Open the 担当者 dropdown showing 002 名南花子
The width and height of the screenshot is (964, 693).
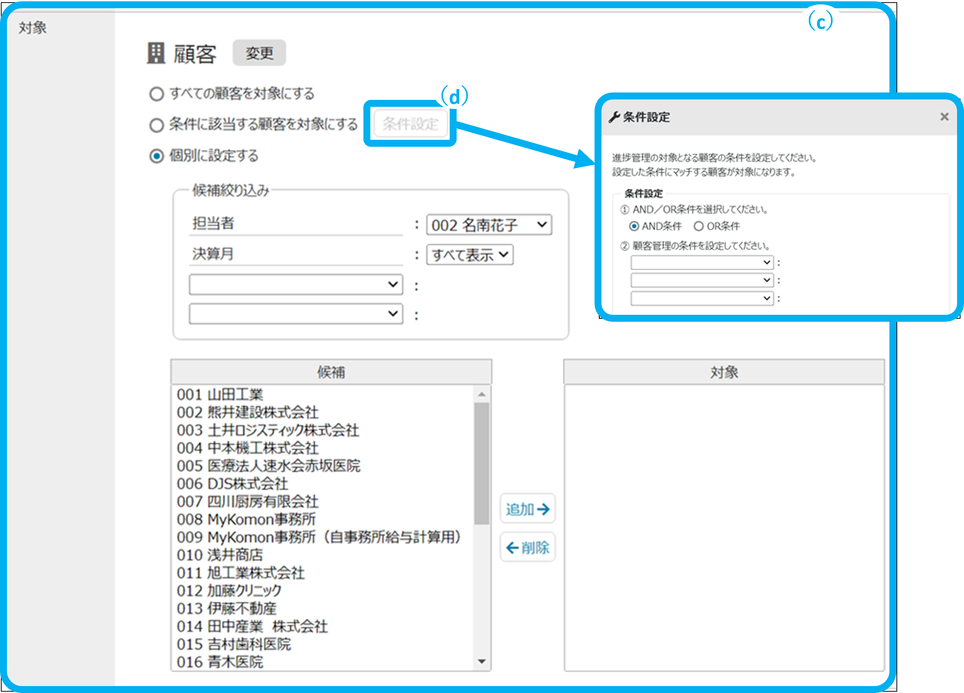click(x=488, y=225)
